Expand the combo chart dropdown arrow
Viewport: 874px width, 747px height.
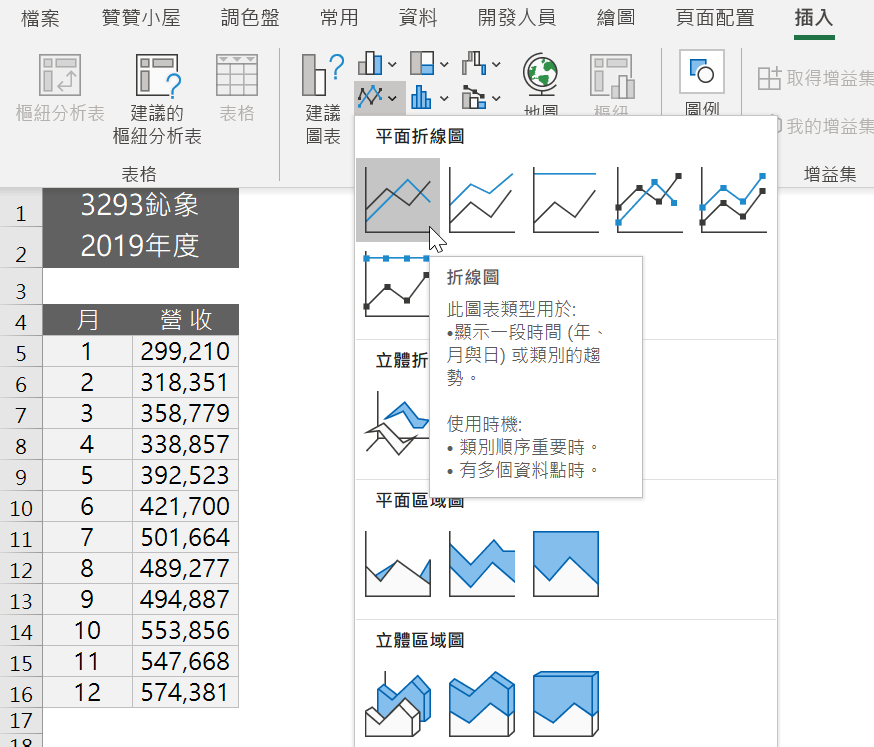pyautogui.click(x=496, y=98)
